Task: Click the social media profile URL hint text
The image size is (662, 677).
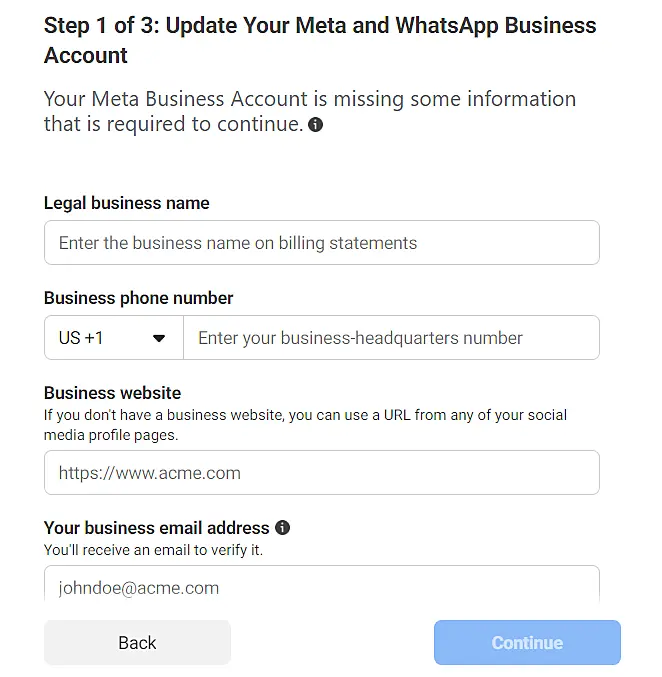Action: click(x=305, y=424)
